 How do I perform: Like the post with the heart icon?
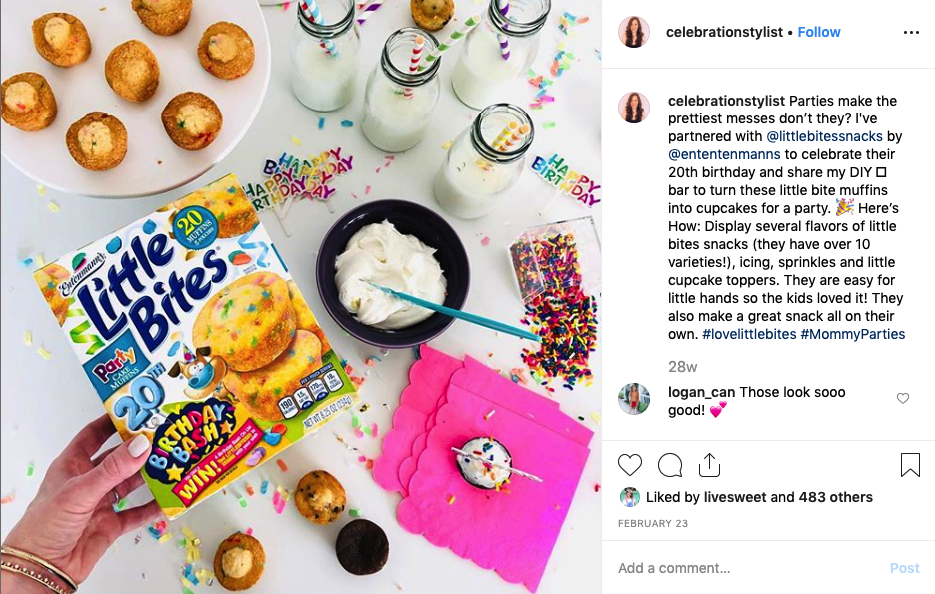pyautogui.click(x=630, y=465)
